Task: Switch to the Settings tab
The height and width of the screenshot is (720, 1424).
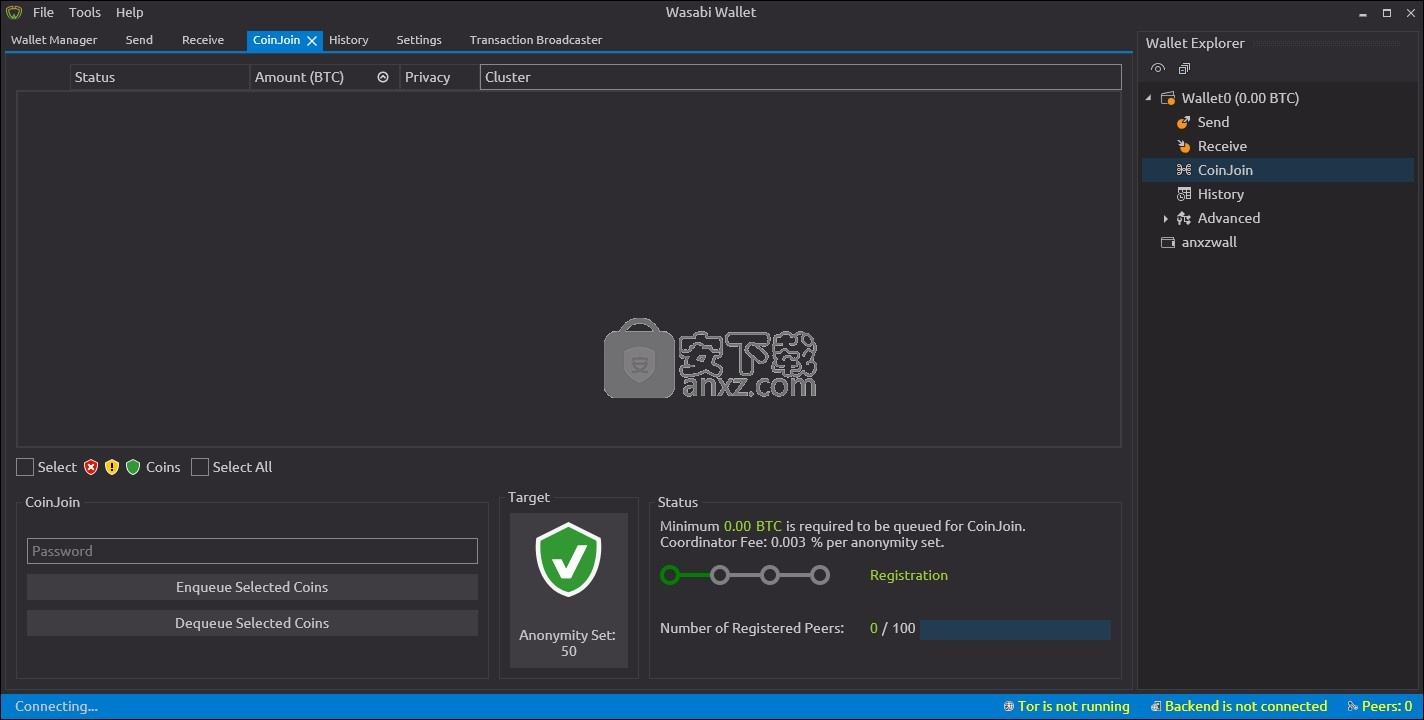Action: coord(419,40)
